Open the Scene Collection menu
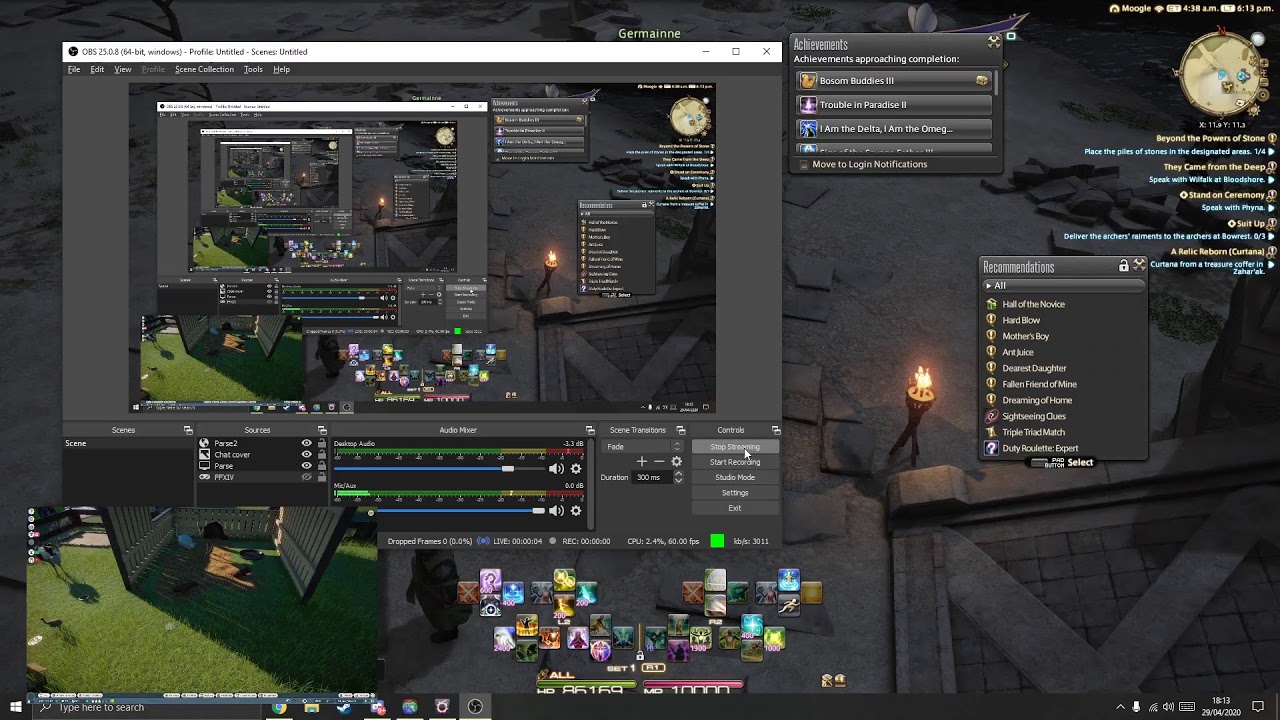Screen dimensions: 1280x720 tap(204, 69)
